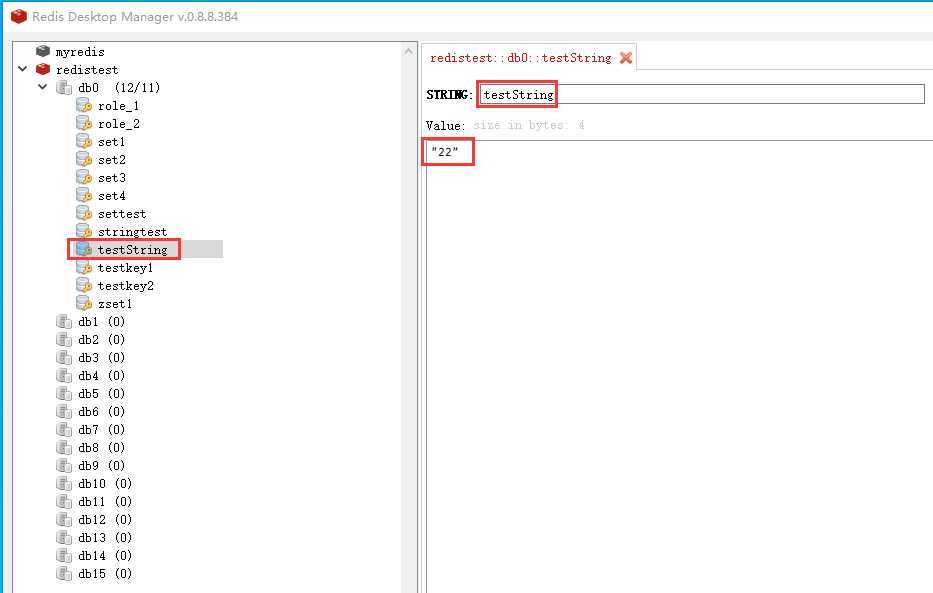Select the settest key
This screenshot has width=933, height=593.
click(121, 214)
